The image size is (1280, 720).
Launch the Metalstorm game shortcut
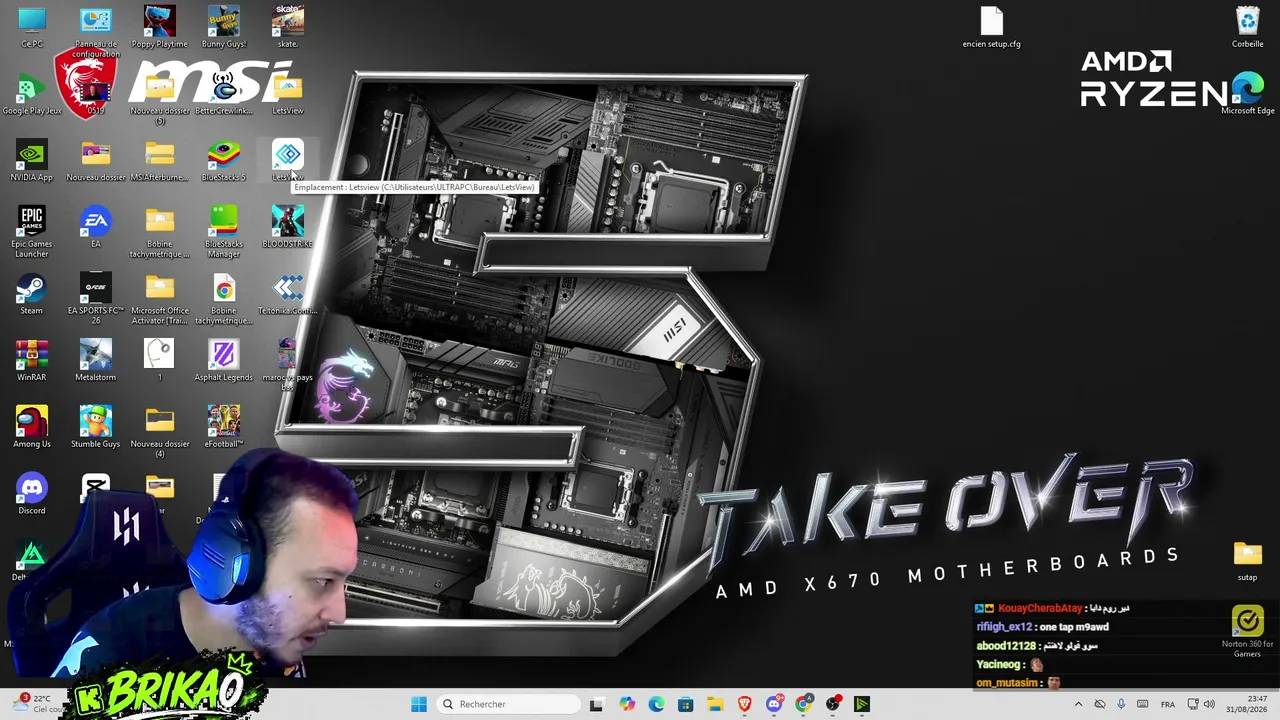coord(96,361)
